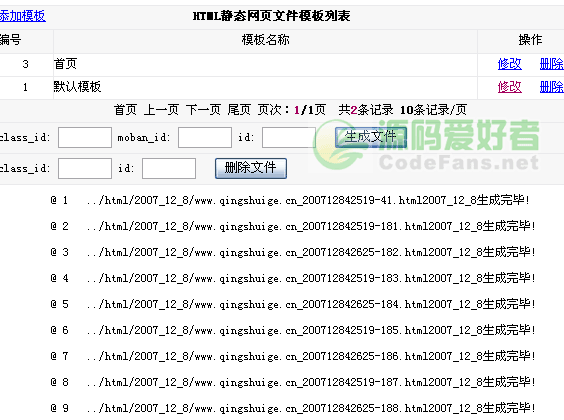Click 修改 for the 首页 template
Viewport: 564px width, 420px height.
point(509,64)
